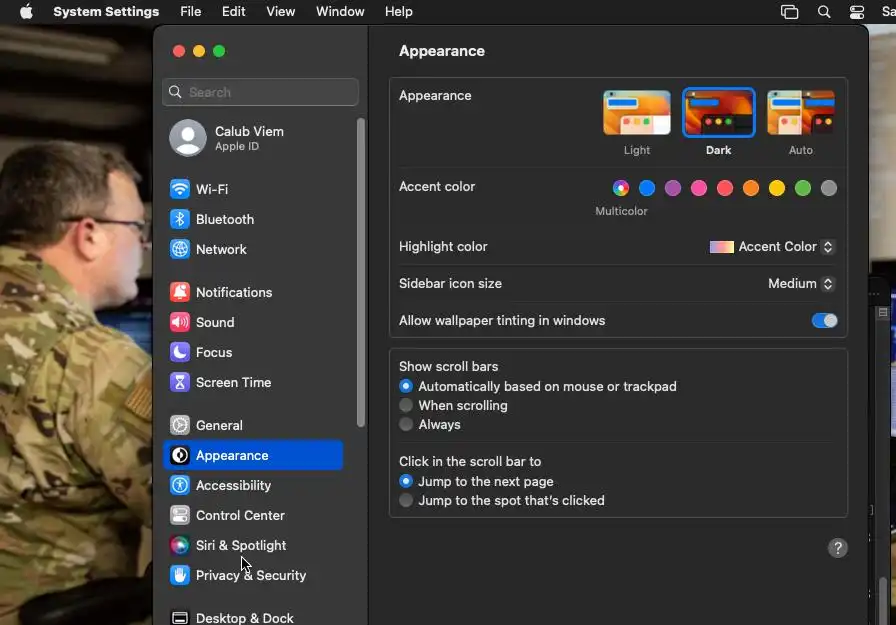Click the Siri & Spotlight icon
Image resolution: width=896 pixels, height=625 pixels.
tap(179, 546)
